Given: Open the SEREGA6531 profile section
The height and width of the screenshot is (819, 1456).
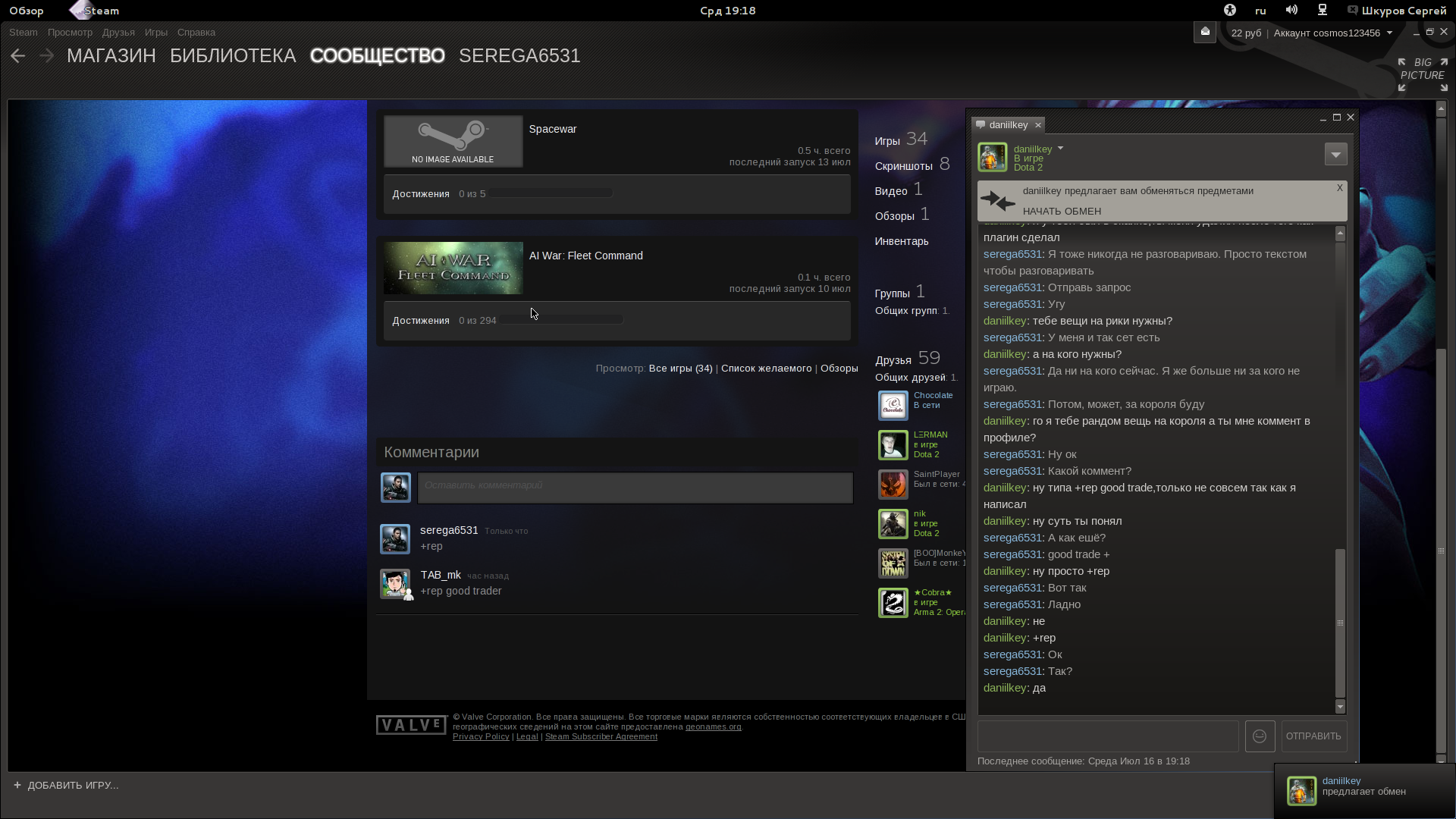Looking at the screenshot, I should 519,56.
